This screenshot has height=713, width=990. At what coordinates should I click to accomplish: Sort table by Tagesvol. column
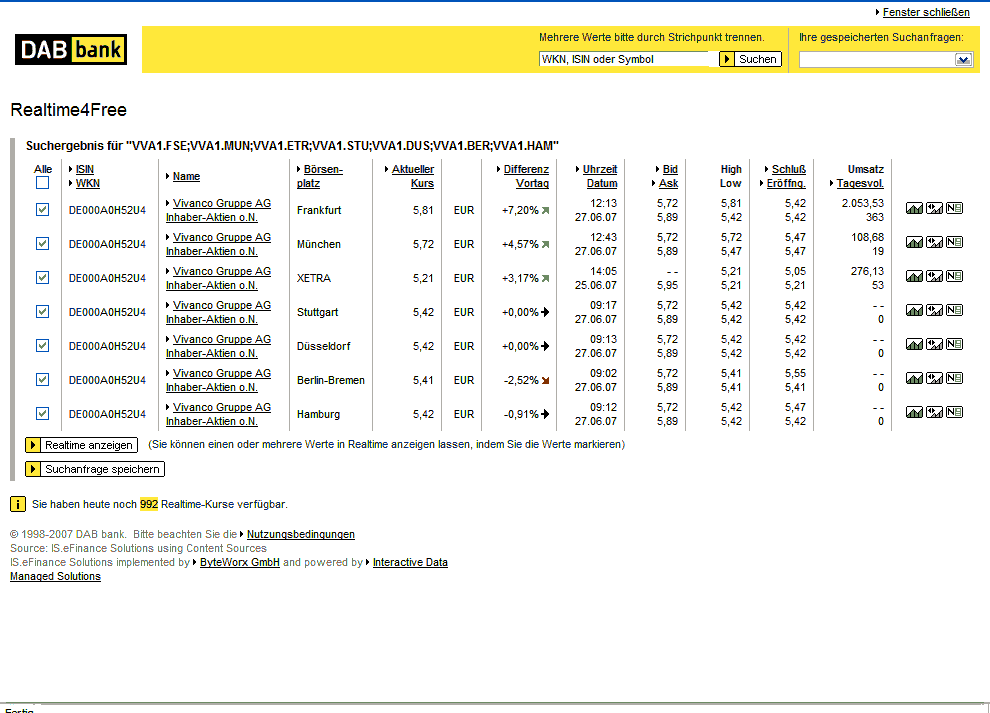(x=860, y=183)
